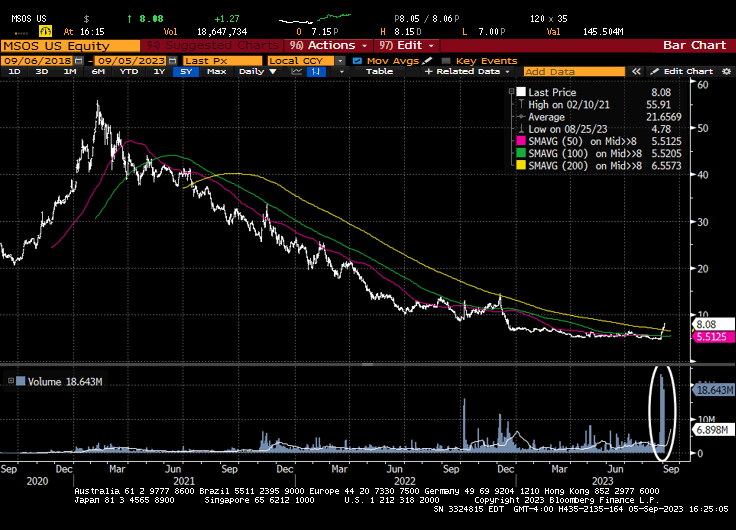Screen dimensions: 736x530
Task: Click the green up-arrow price indicator
Action: tap(130, 19)
